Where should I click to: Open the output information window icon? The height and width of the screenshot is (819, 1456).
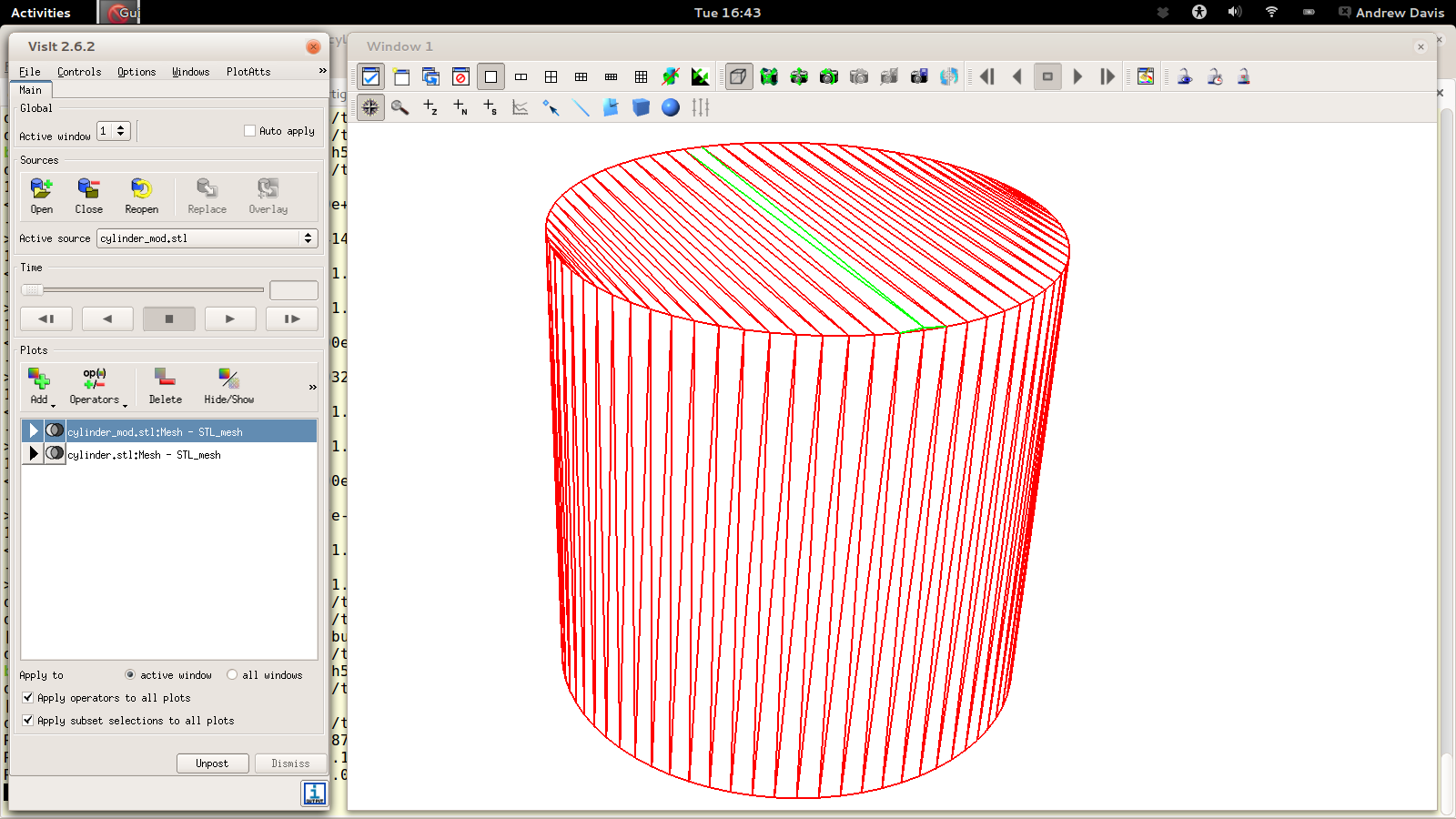[314, 794]
